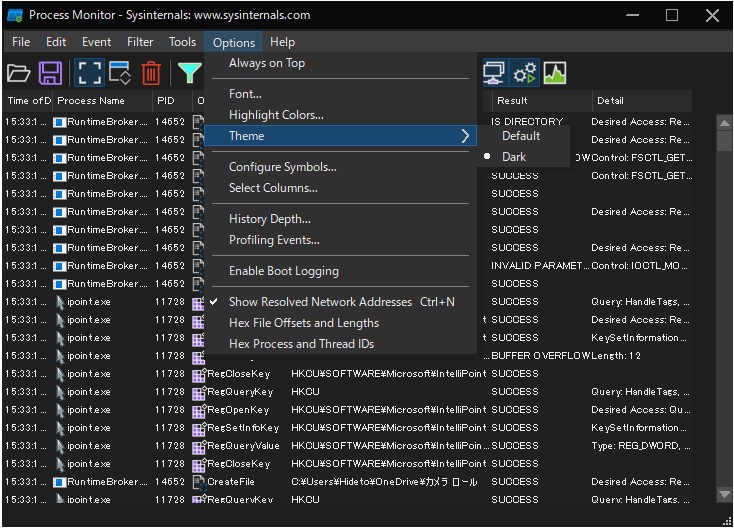Open History Depth... setting
The height and width of the screenshot is (528, 734).
340,219
